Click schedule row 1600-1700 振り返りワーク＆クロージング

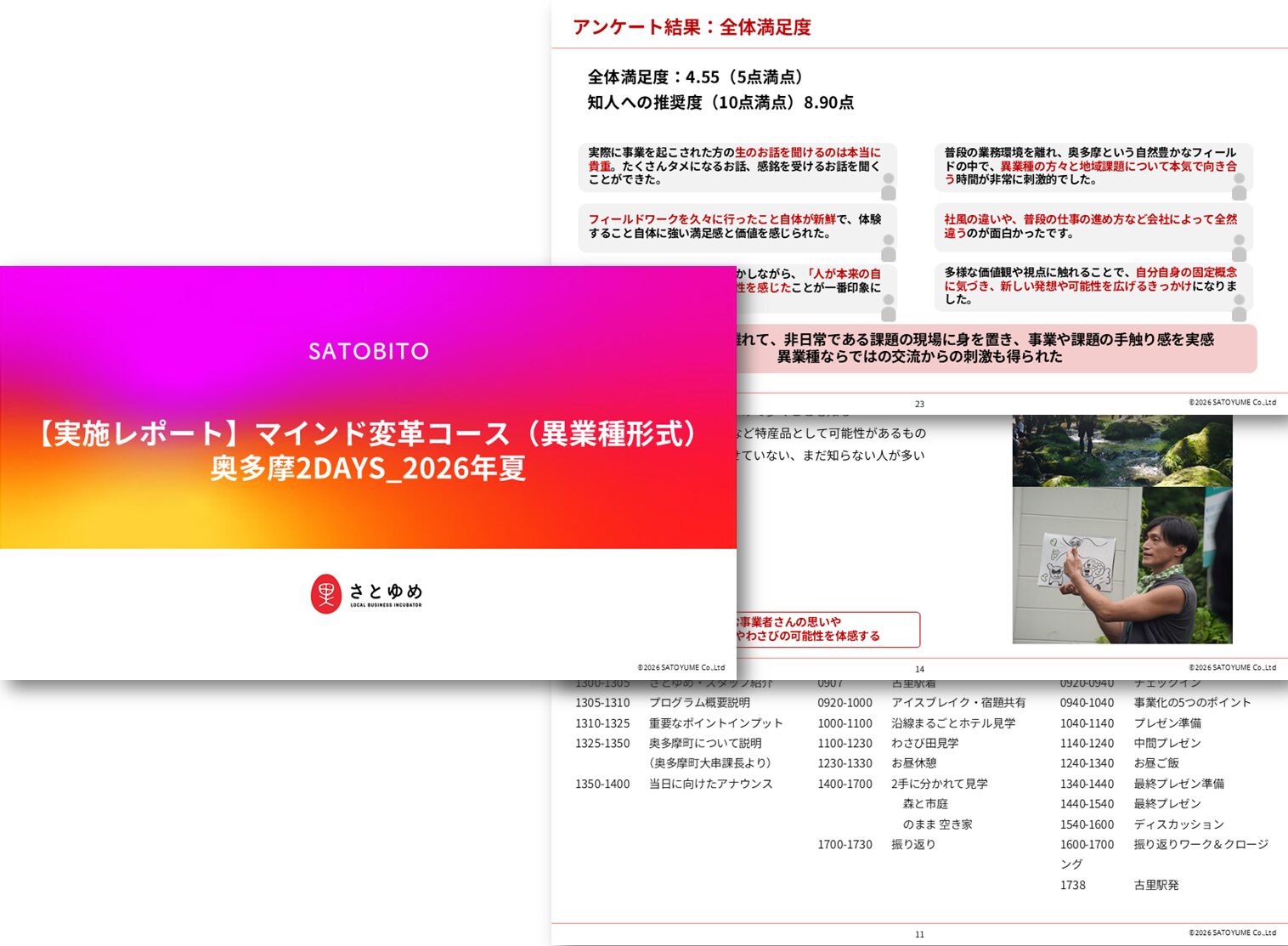[x=1164, y=854]
